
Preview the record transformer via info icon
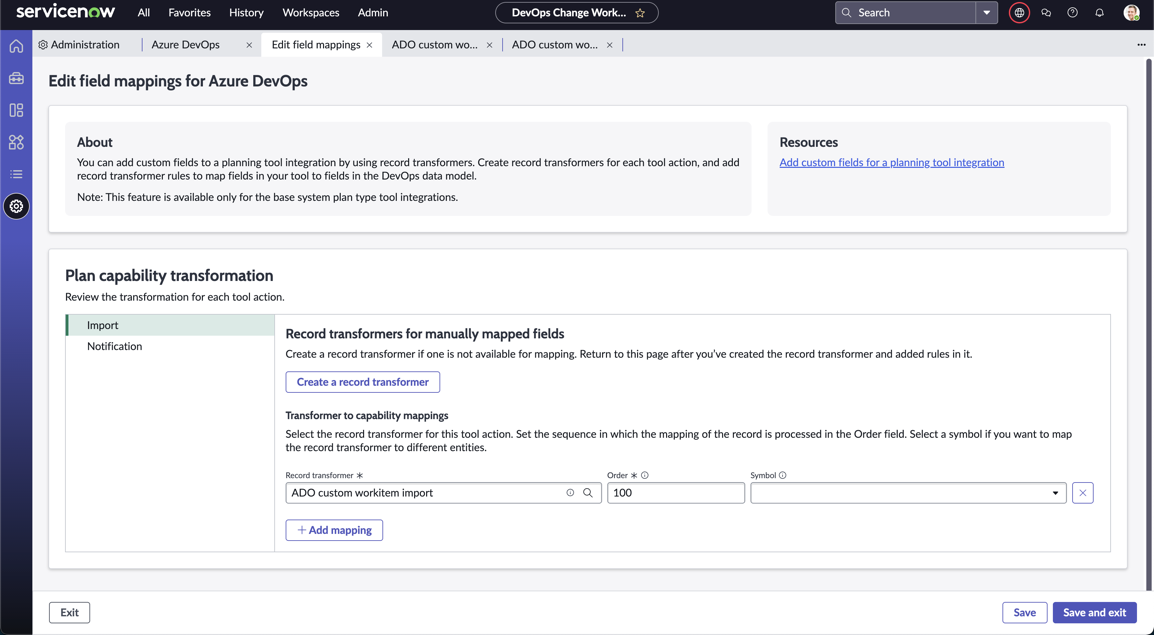pos(570,493)
